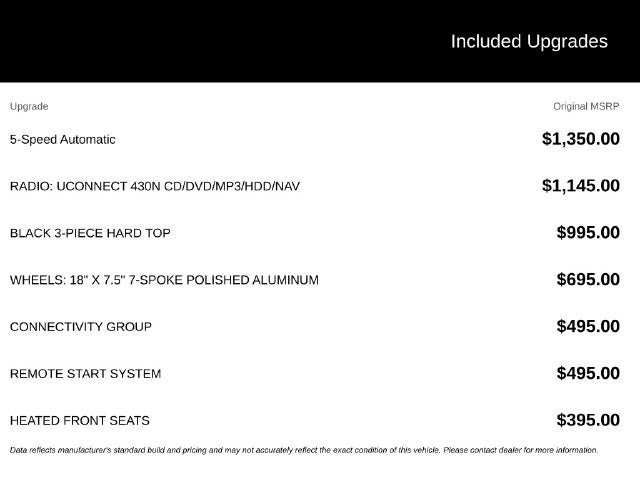Select the Upgrade column header

click(29, 107)
